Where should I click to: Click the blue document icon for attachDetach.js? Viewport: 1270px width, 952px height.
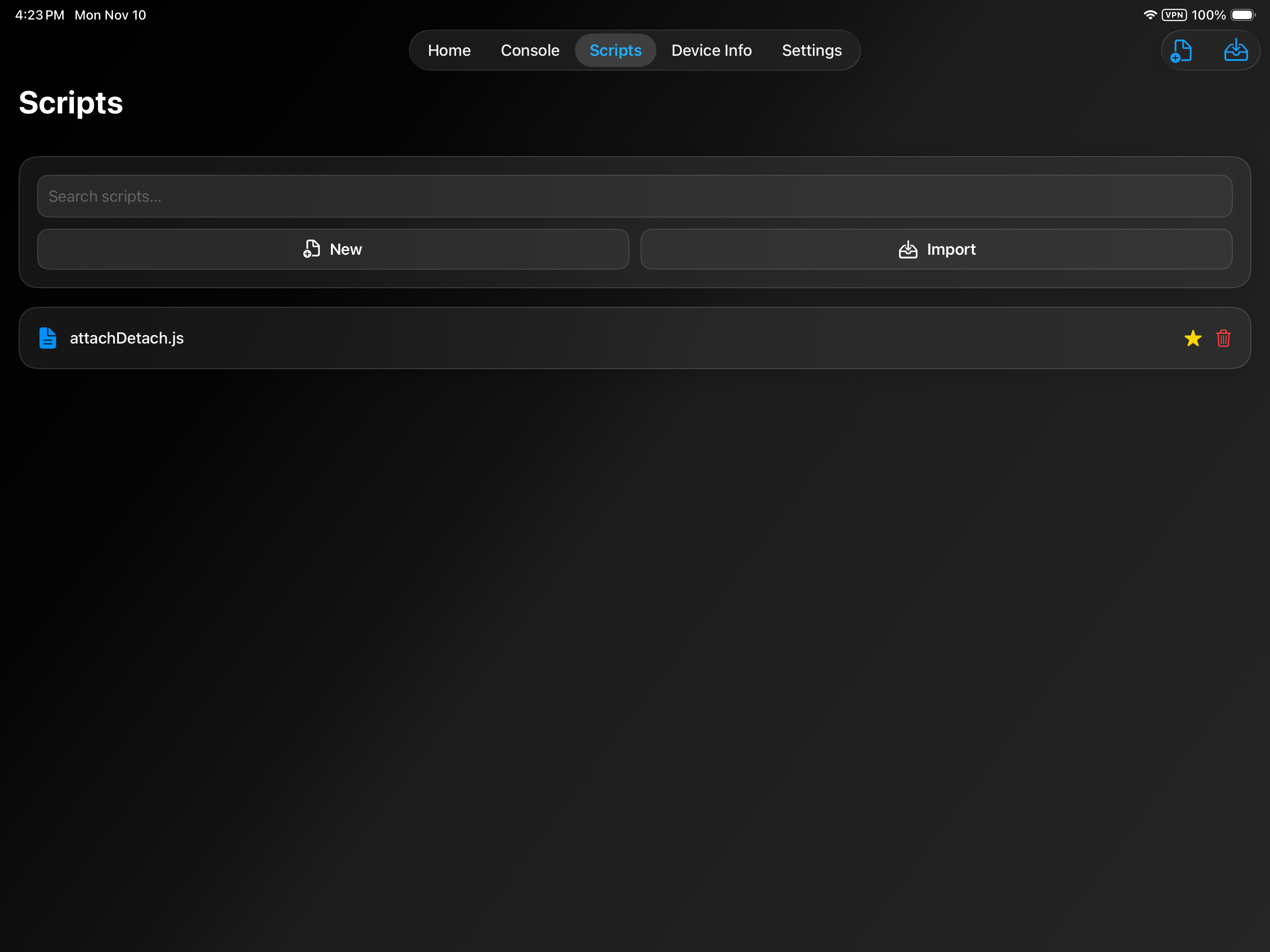pyautogui.click(x=48, y=338)
